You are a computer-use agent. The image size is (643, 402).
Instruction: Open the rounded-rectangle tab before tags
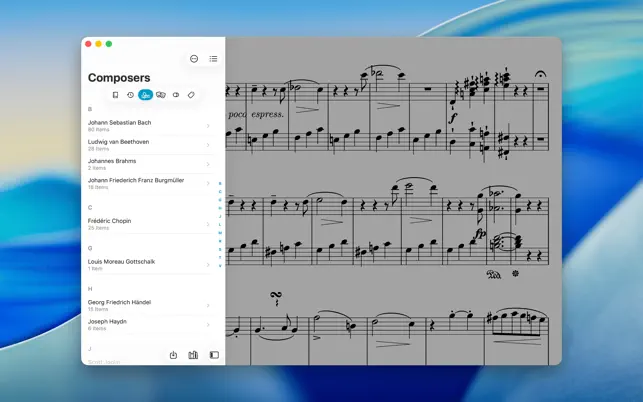[x=176, y=95]
